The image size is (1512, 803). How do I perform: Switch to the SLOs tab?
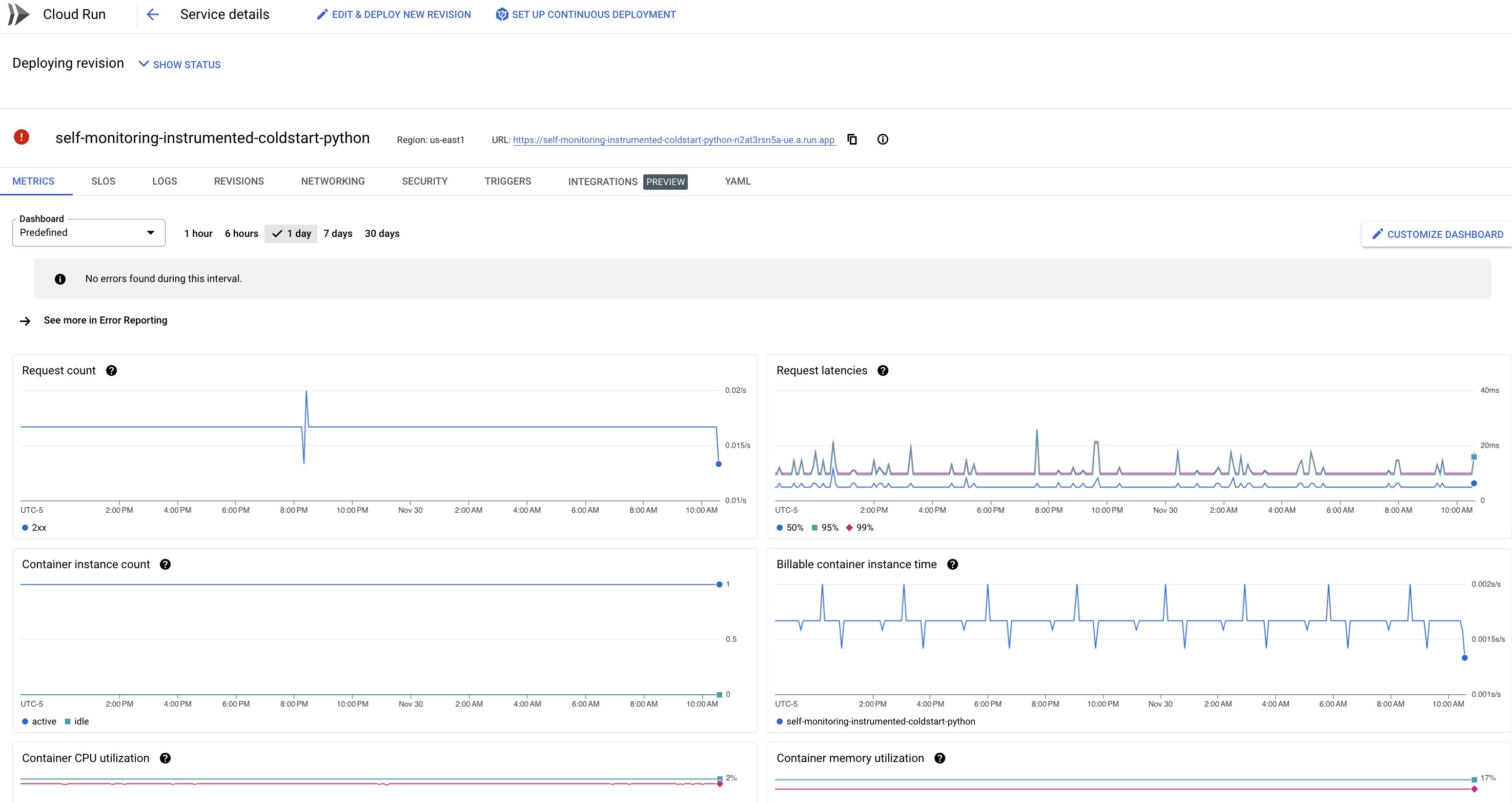pyautogui.click(x=104, y=182)
